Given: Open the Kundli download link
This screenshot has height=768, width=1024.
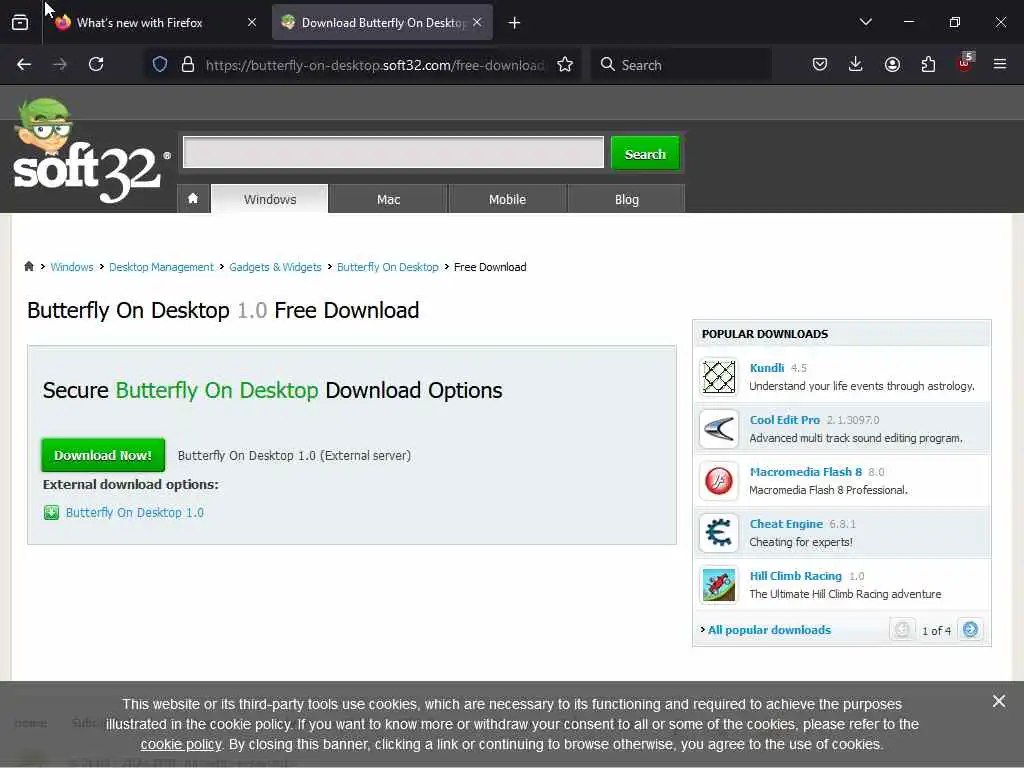Looking at the screenshot, I should point(767,368).
